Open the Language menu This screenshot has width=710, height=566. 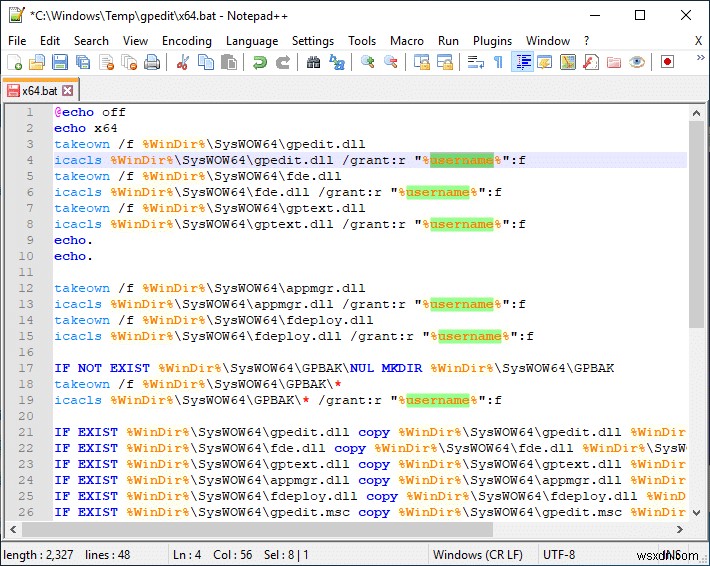tap(252, 41)
